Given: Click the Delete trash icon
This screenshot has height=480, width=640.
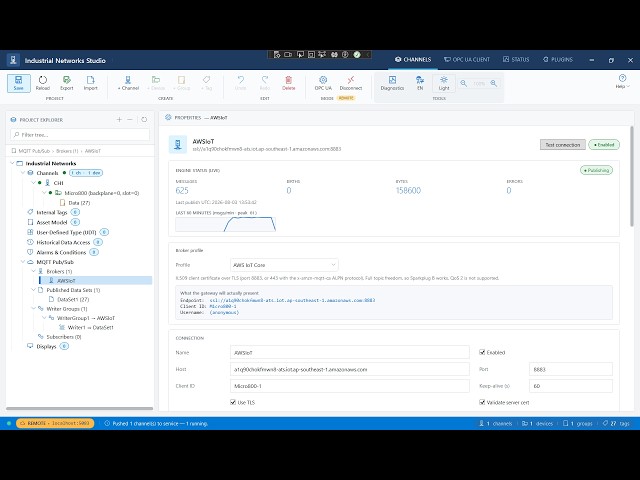Looking at the screenshot, I should (x=289, y=83).
